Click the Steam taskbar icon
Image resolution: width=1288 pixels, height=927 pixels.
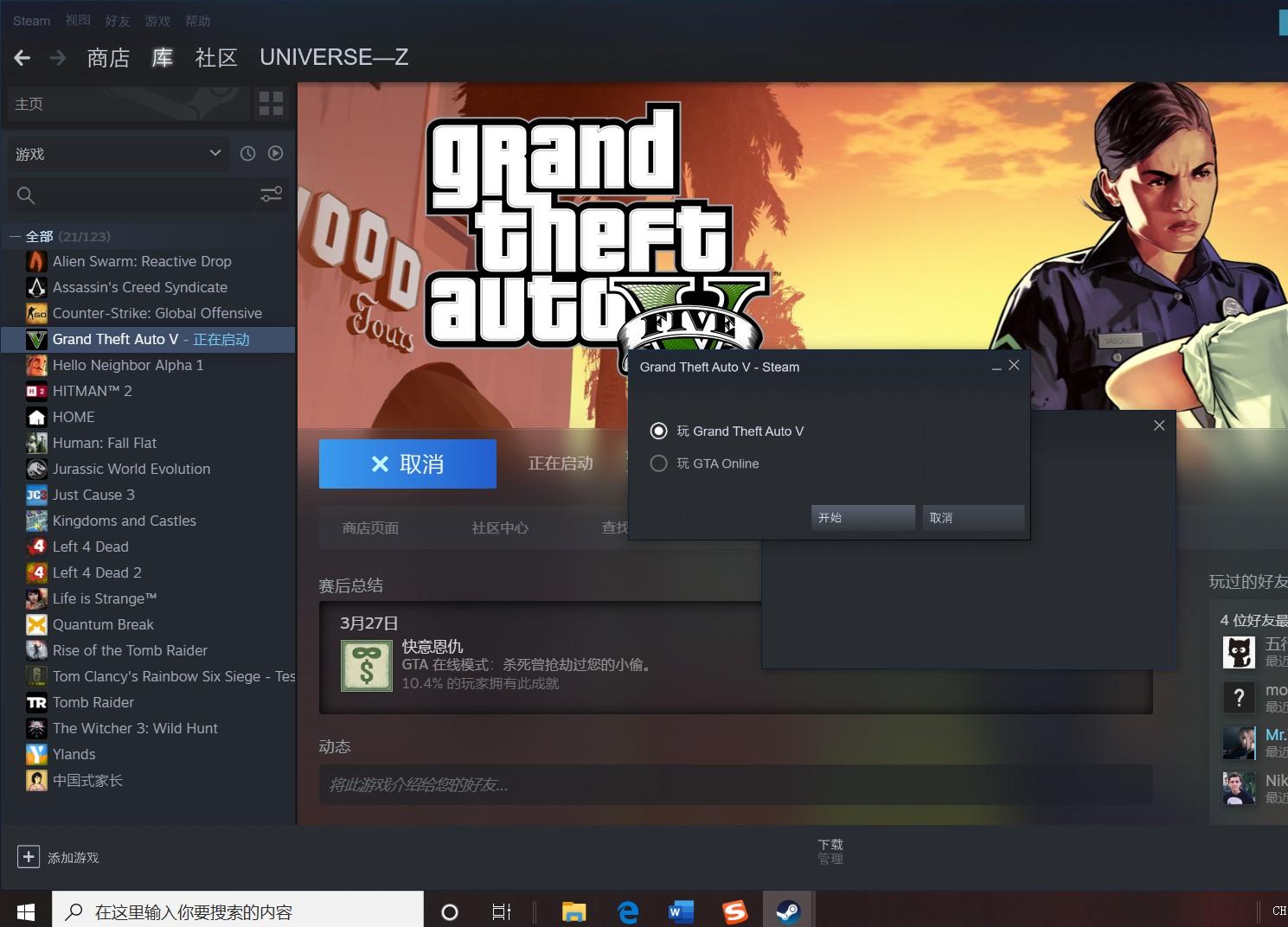pyautogui.click(x=787, y=911)
